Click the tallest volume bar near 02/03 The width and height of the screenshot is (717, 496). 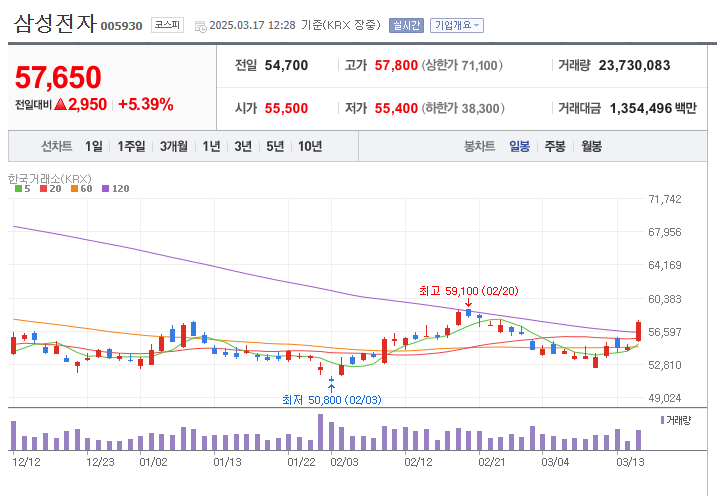coord(320,432)
